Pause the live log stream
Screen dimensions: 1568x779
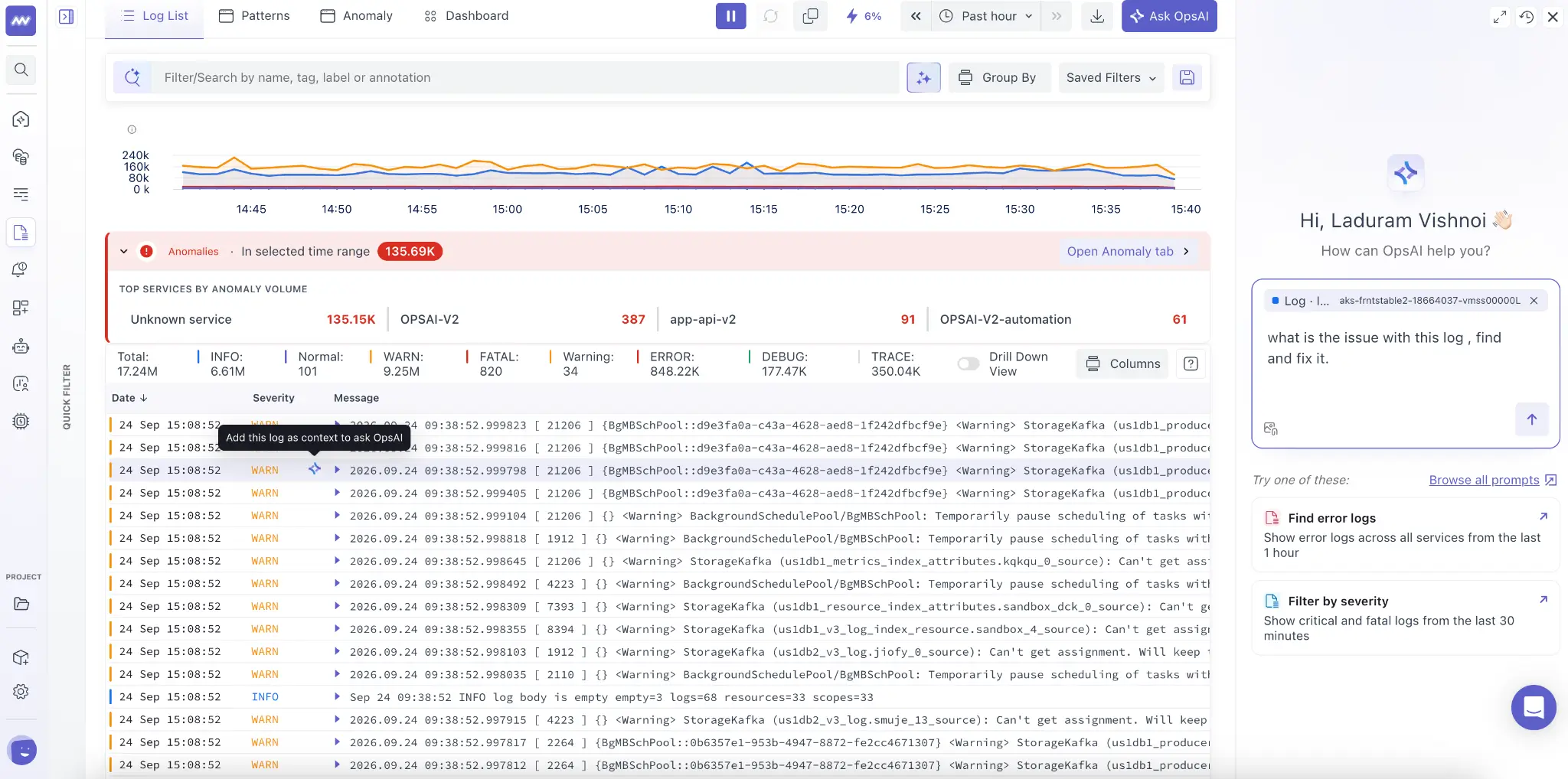point(730,16)
